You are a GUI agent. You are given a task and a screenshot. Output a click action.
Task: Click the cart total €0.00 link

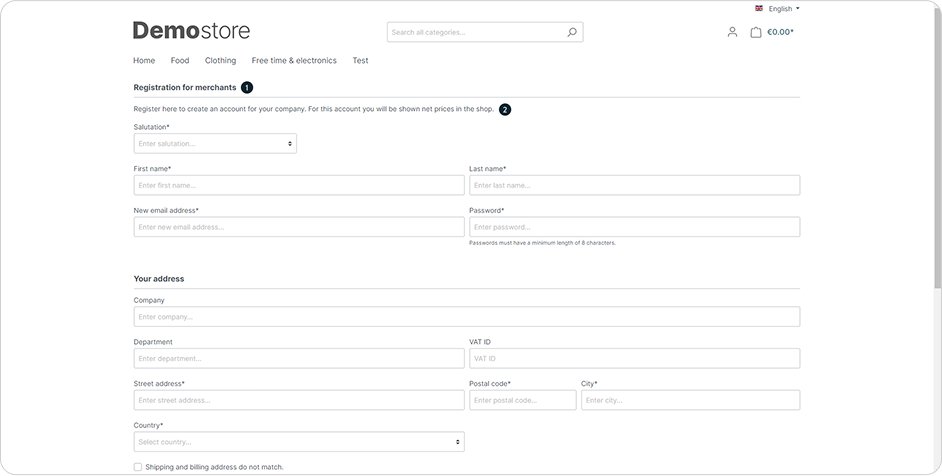click(x=780, y=32)
